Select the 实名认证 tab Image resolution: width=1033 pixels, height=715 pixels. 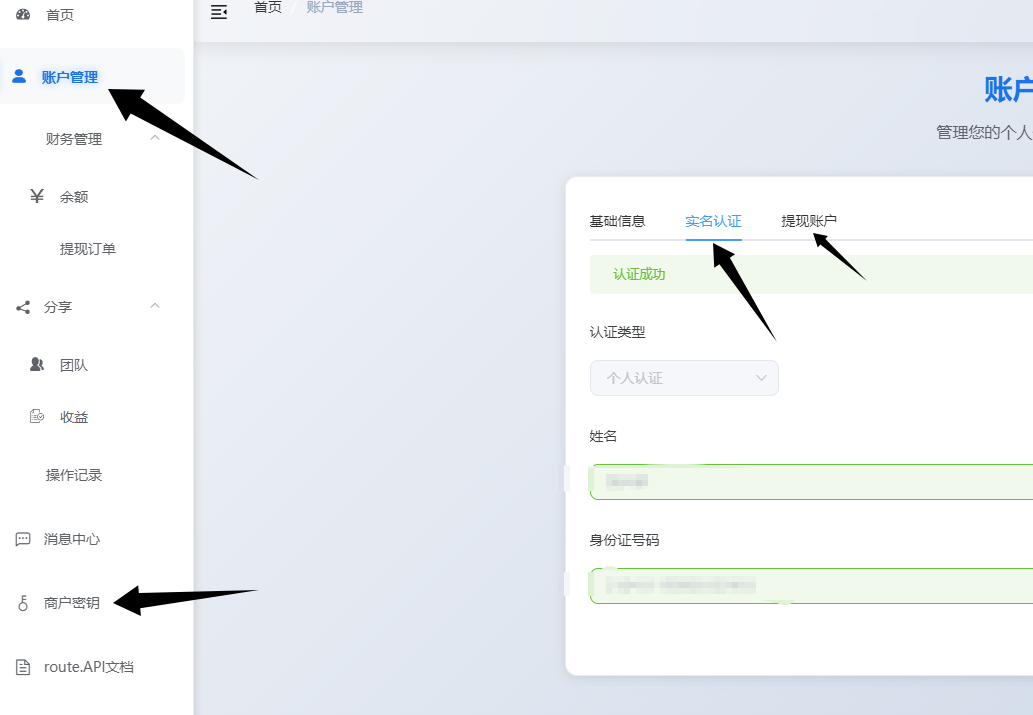click(x=713, y=221)
